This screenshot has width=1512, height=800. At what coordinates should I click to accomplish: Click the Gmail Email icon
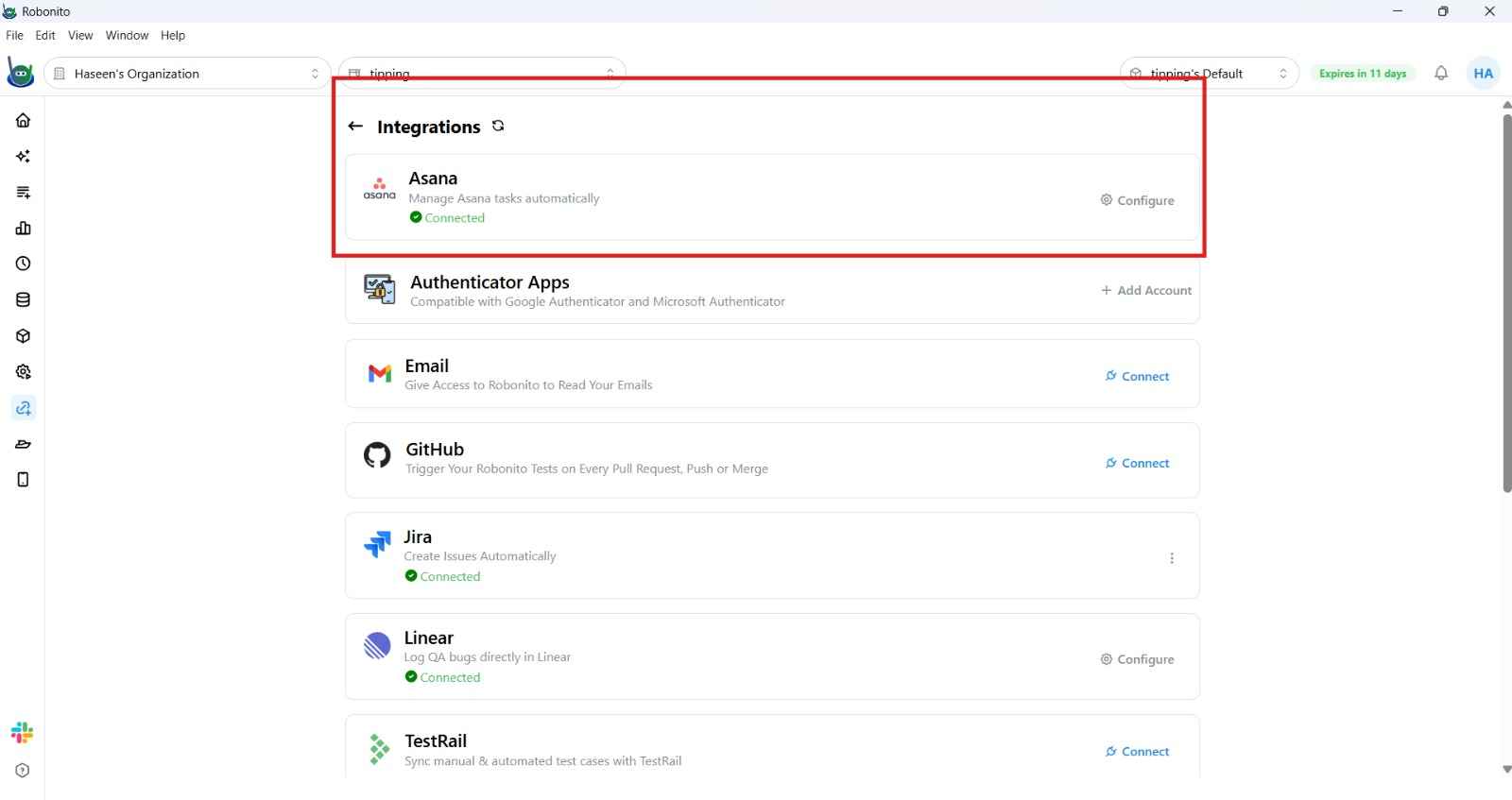(380, 374)
